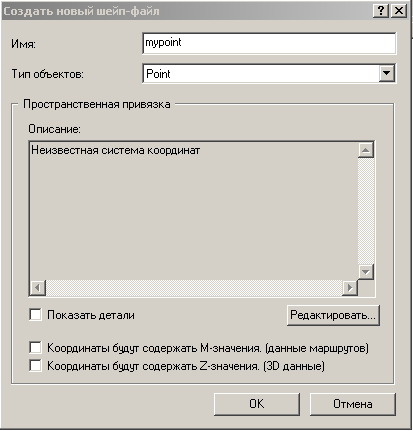Click the up arrow of description scrollbar
Image resolution: width=413 pixels, height=431 pixels.
coord(366,150)
